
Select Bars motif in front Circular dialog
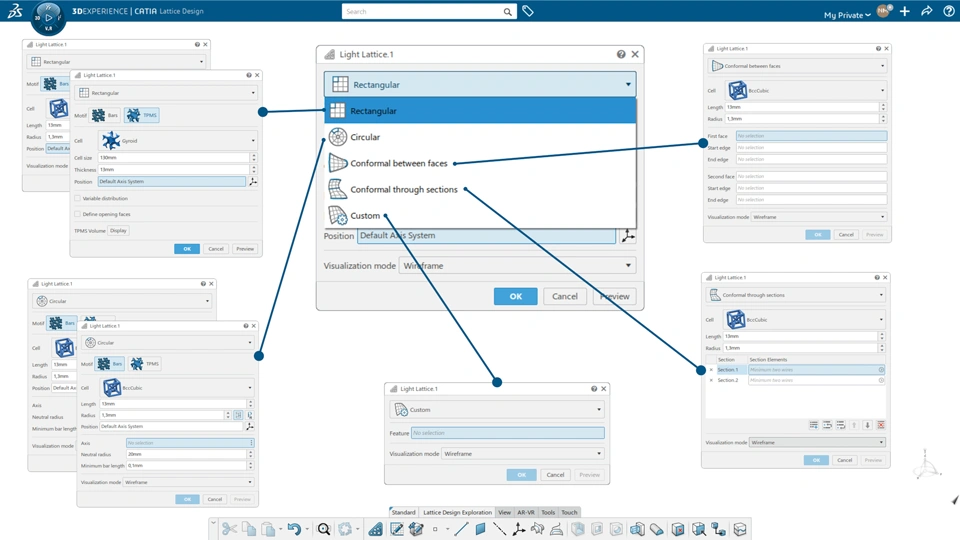(110, 364)
